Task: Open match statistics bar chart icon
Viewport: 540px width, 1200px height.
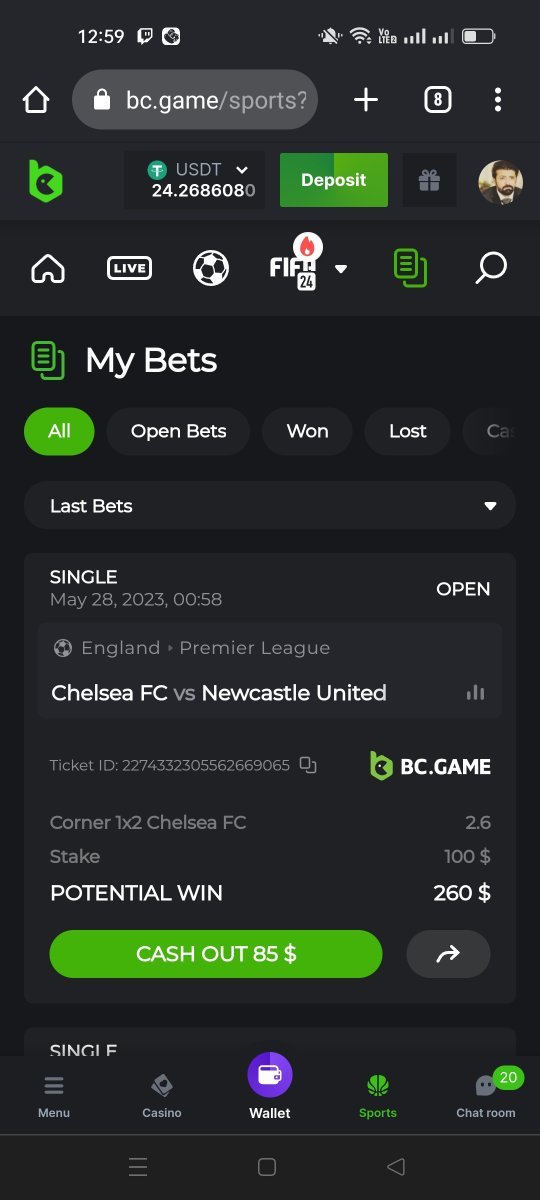Action: (x=476, y=692)
